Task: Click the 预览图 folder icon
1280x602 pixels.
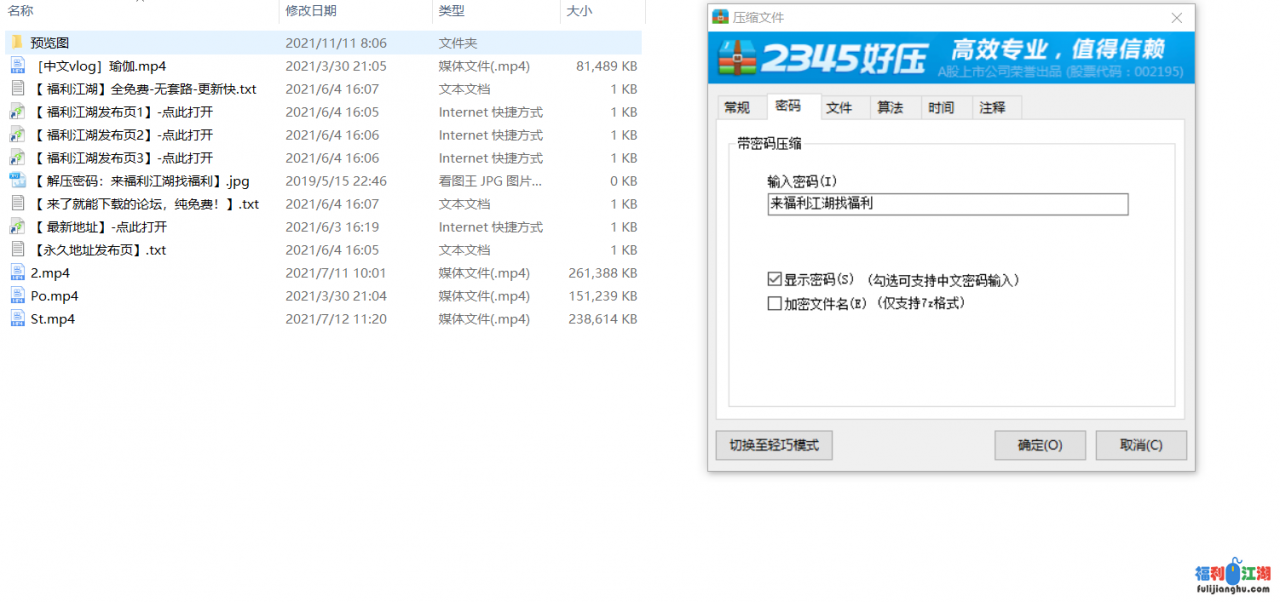Action: 17,43
